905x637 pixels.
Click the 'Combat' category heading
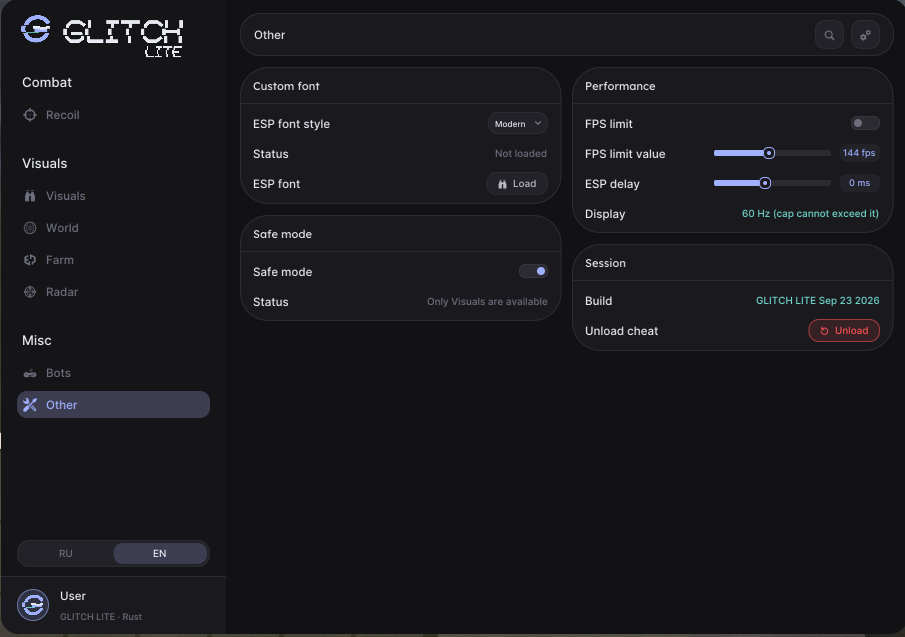pyautogui.click(x=47, y=83)
